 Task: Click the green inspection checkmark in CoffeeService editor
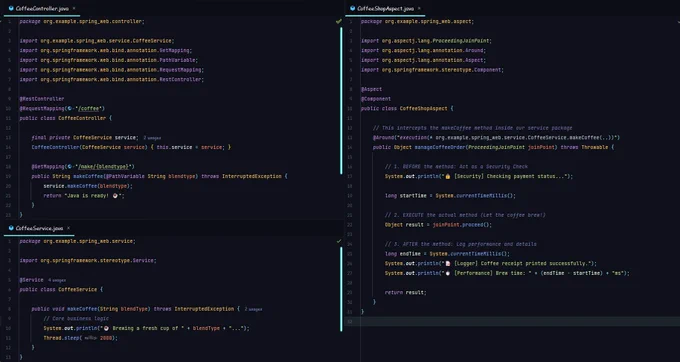coord(339,241)
